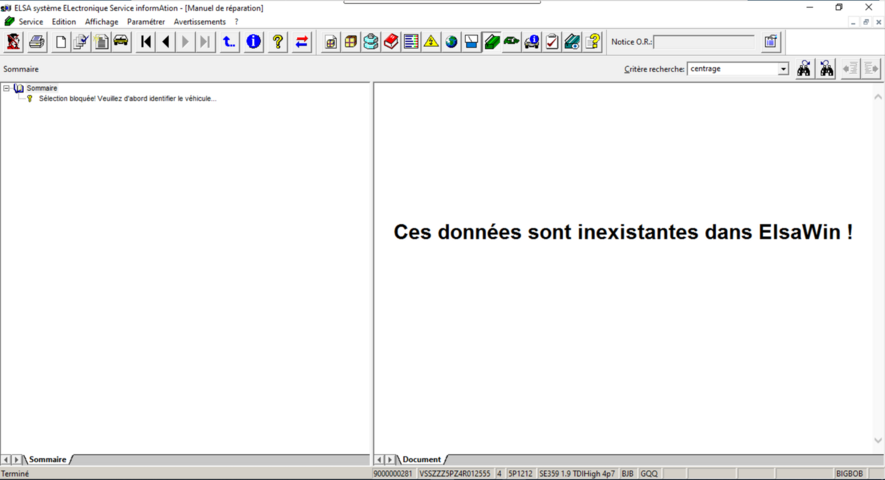This screenshot has height=480, width=885.
Task: Open the Affichage menu
Action: click(102, 21)
